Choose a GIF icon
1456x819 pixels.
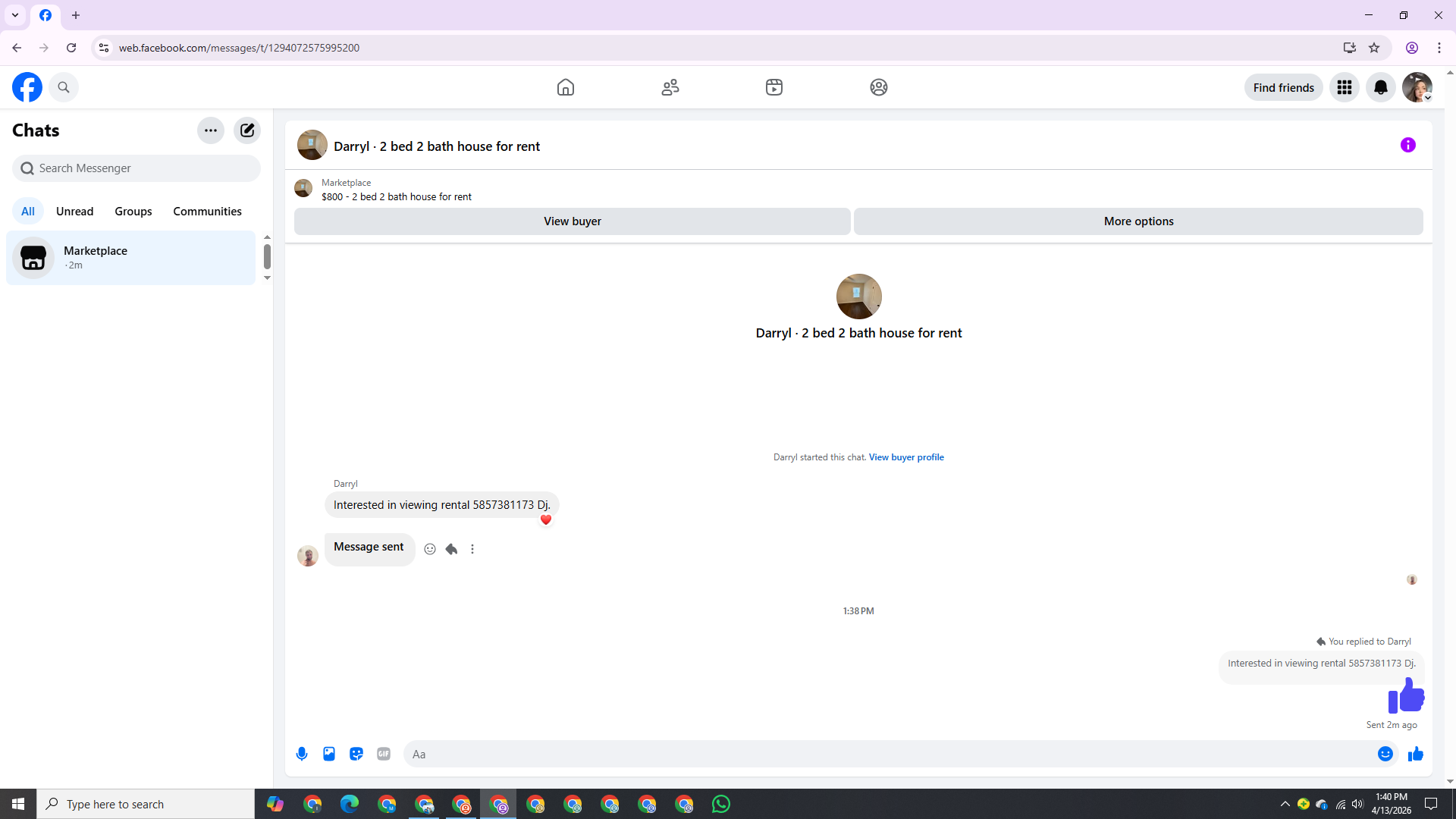[384, 754]
